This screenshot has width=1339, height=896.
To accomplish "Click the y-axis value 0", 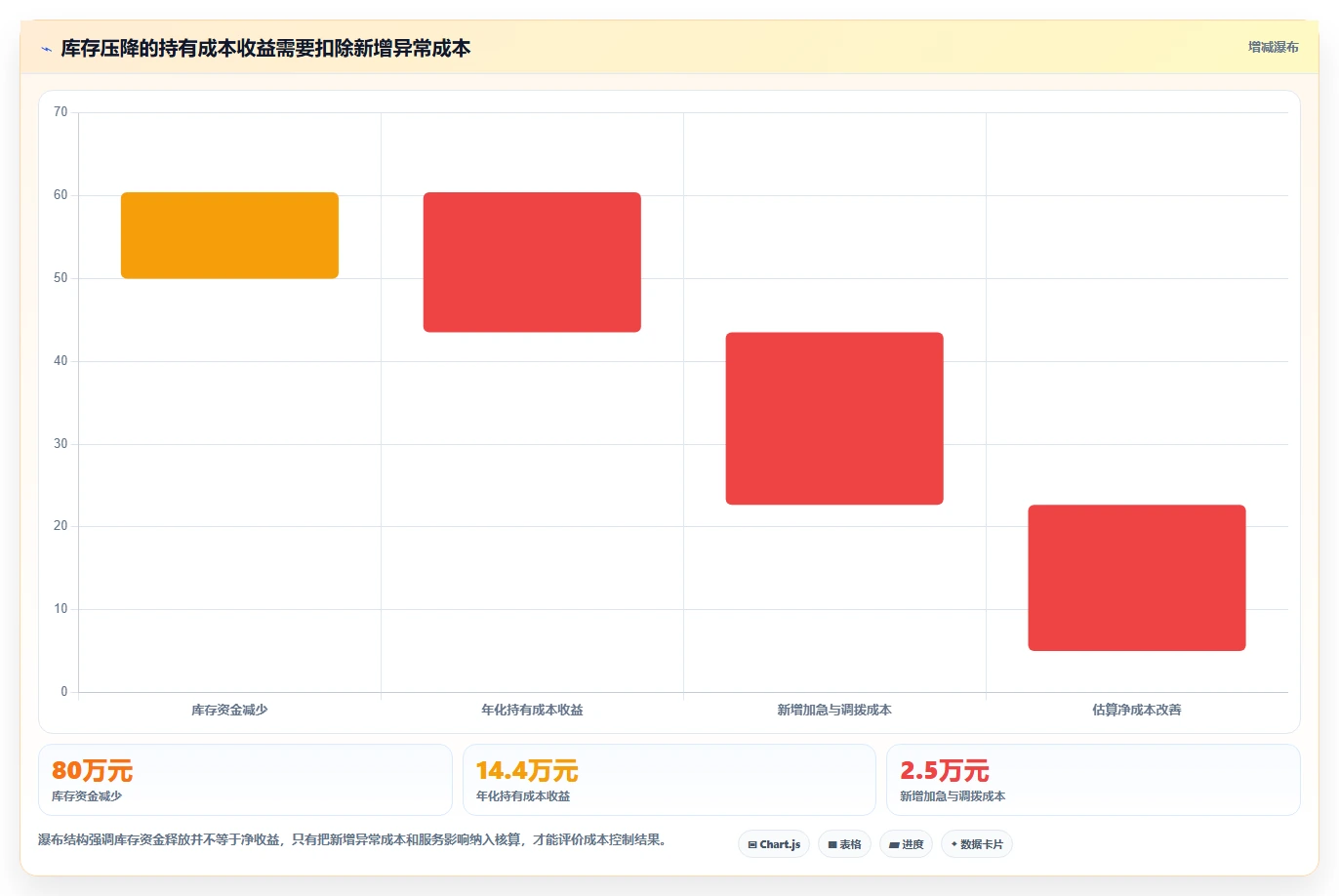I will (64, 692).
